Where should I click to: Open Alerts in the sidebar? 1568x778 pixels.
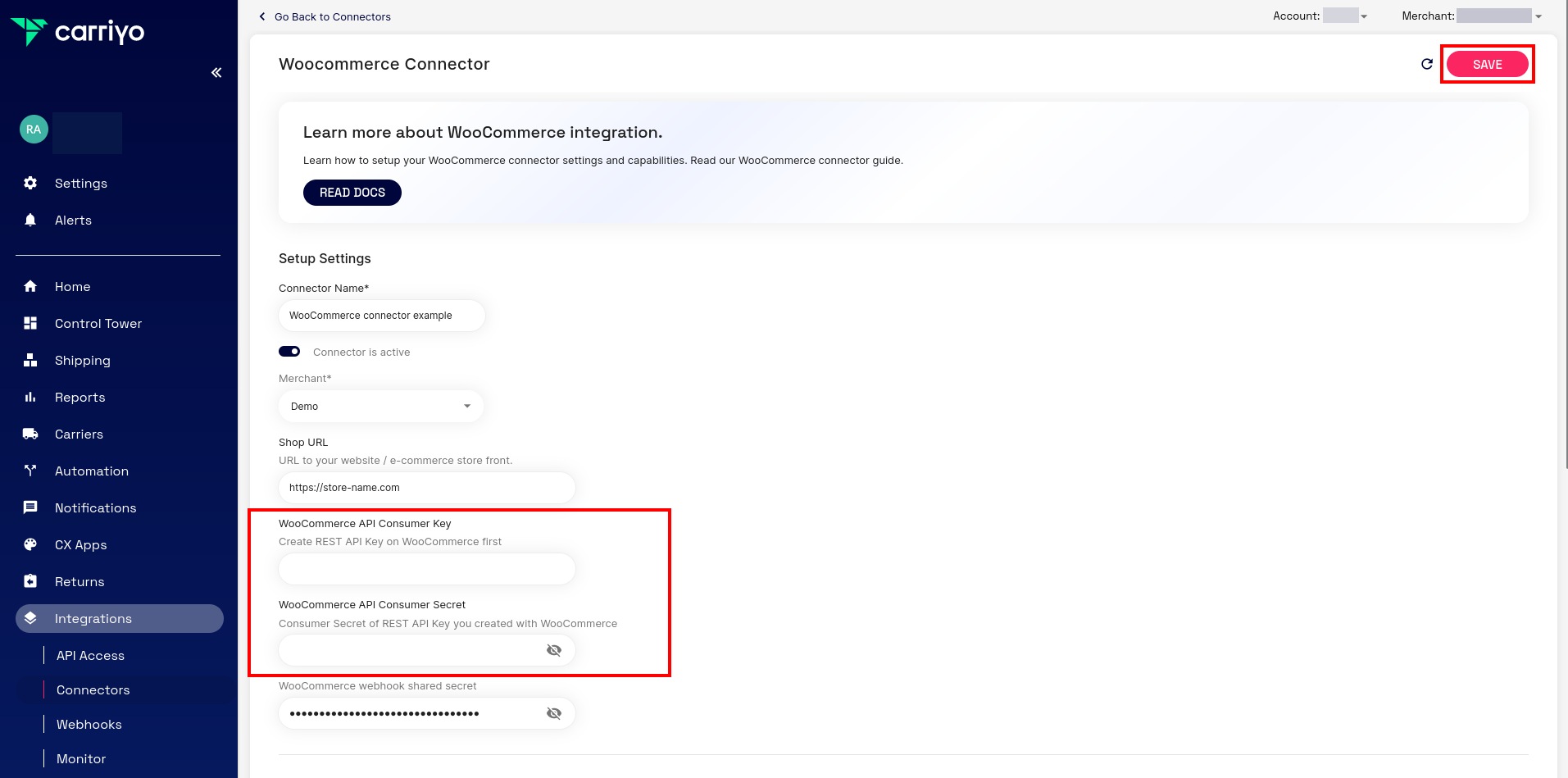point(73,220)
